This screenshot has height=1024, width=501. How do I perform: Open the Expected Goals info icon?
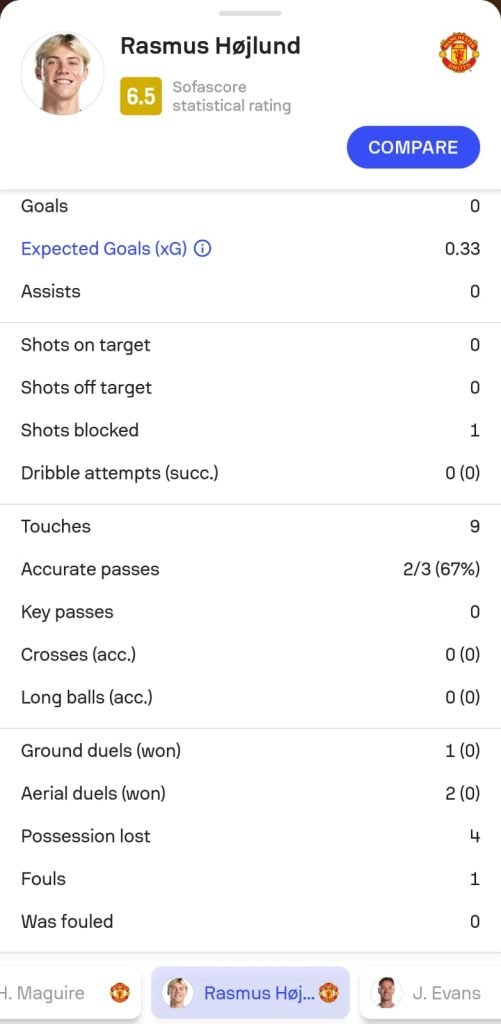pyautogui.click(x=202, y=249)
